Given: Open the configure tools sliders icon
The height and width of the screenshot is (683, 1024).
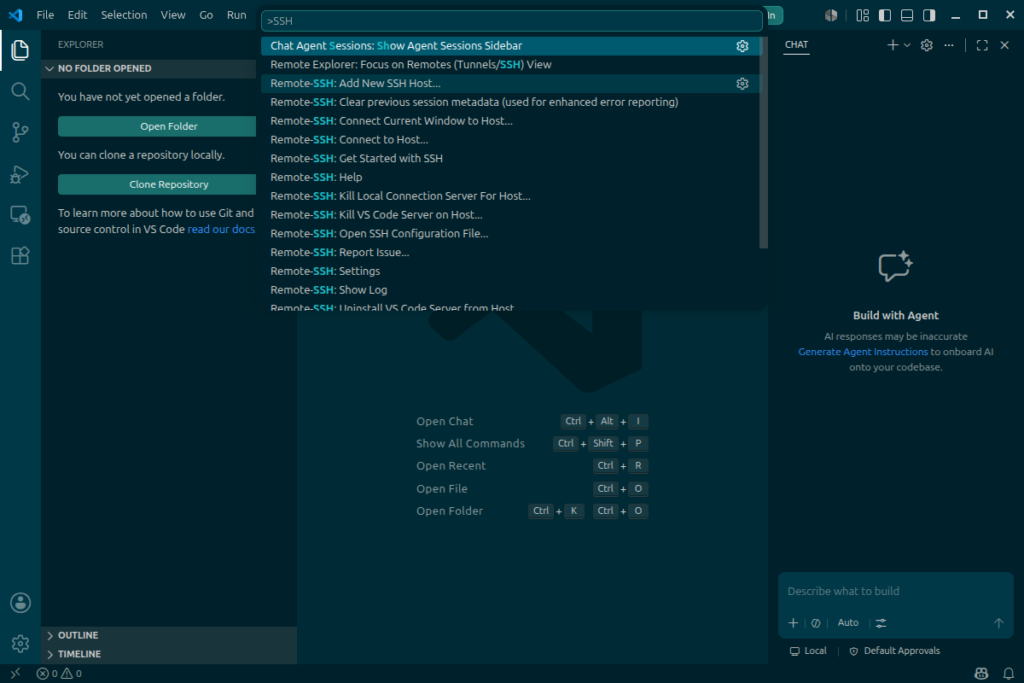Looking at the screenshot, I should 881,623.
